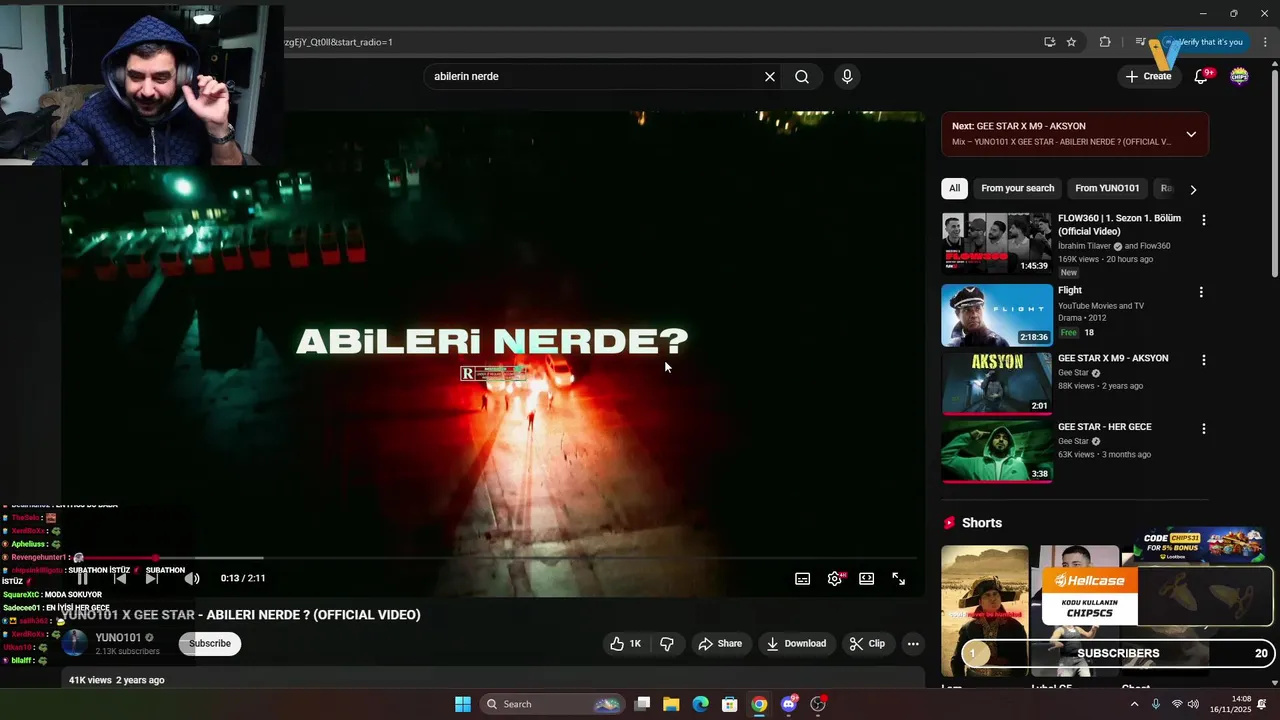Viewport: 1280px width, 720px height.
Task: Open Flight movie title
Action: click(x=1070, y=290)
